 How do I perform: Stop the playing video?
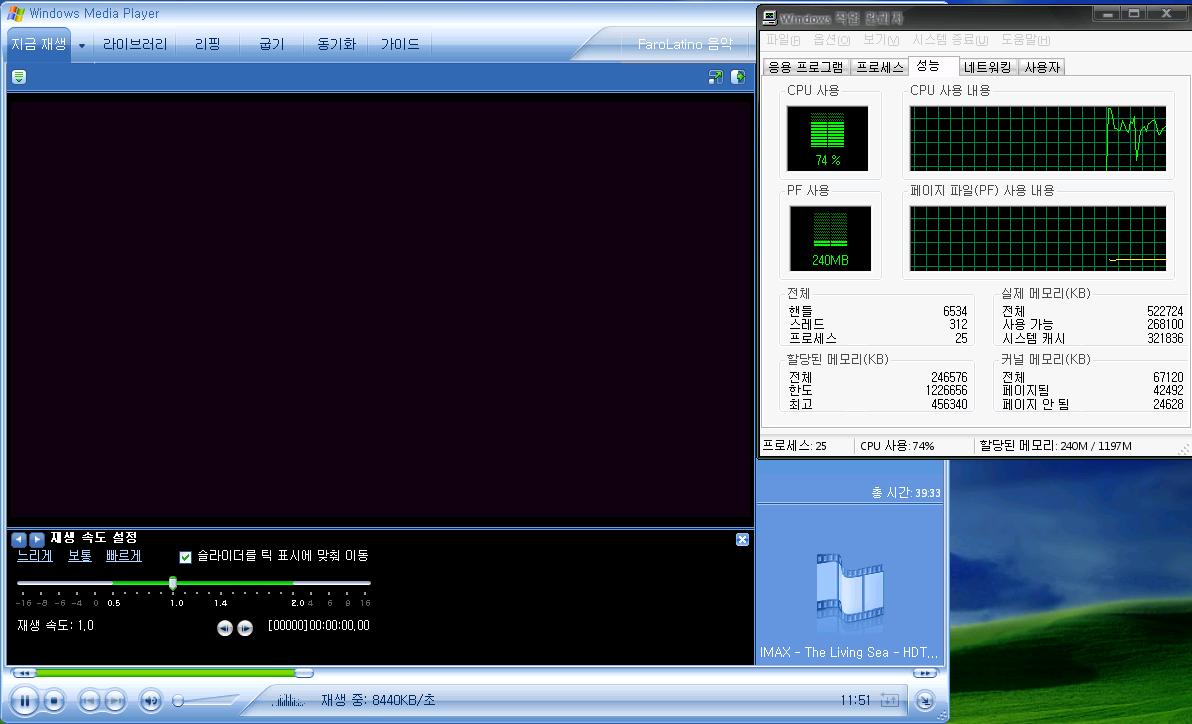point(53,700)
